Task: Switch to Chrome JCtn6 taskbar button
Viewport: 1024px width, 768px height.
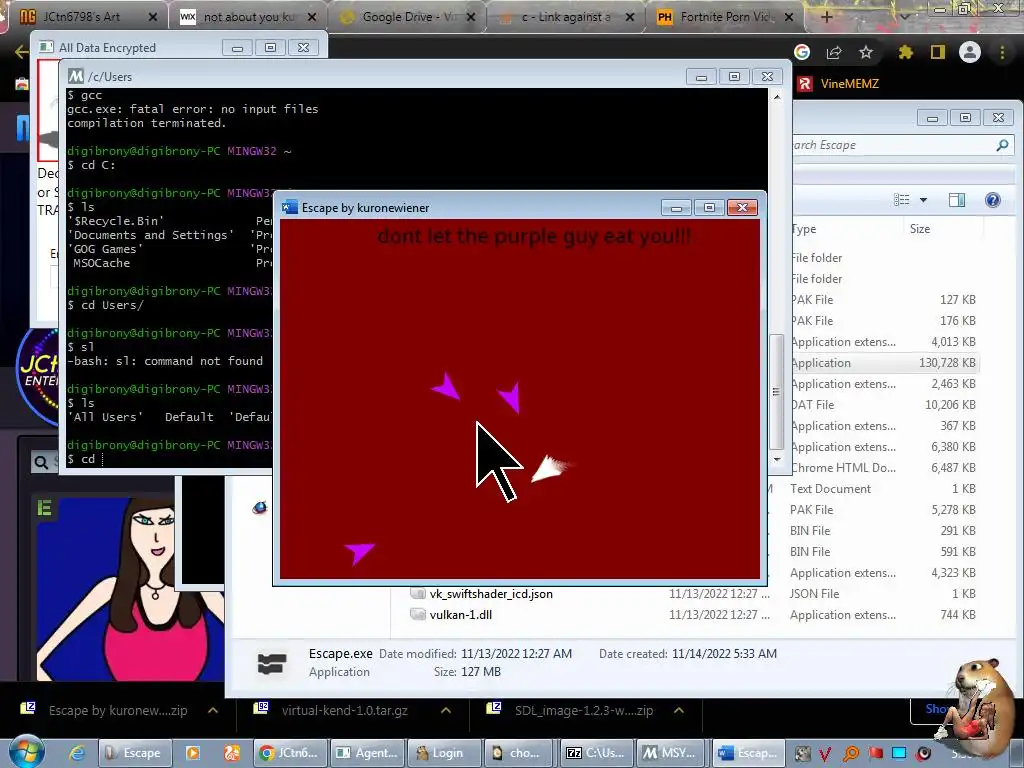Action: click(x=289, y=753)
